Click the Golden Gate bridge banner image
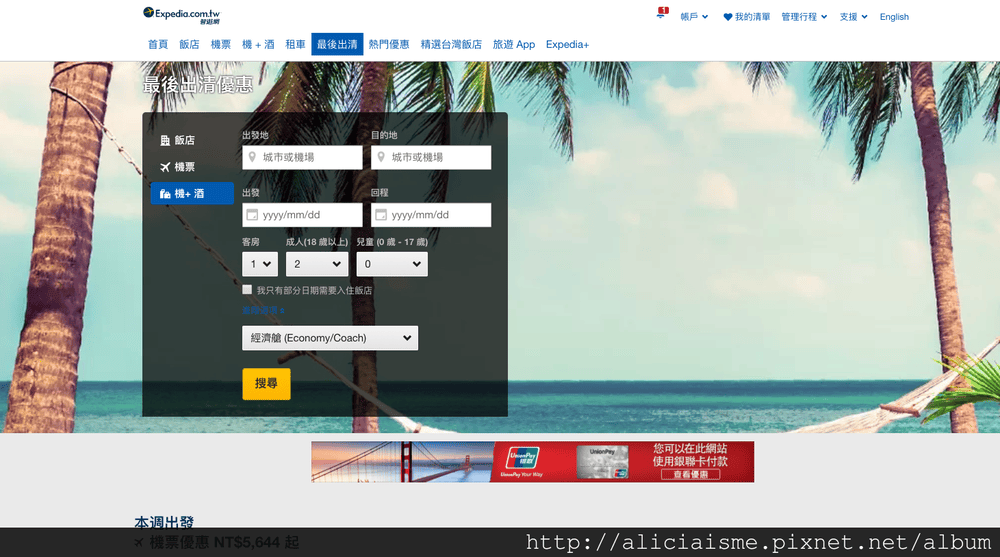This screenshot has width=1000, height=557. click(x=402, y=462)
